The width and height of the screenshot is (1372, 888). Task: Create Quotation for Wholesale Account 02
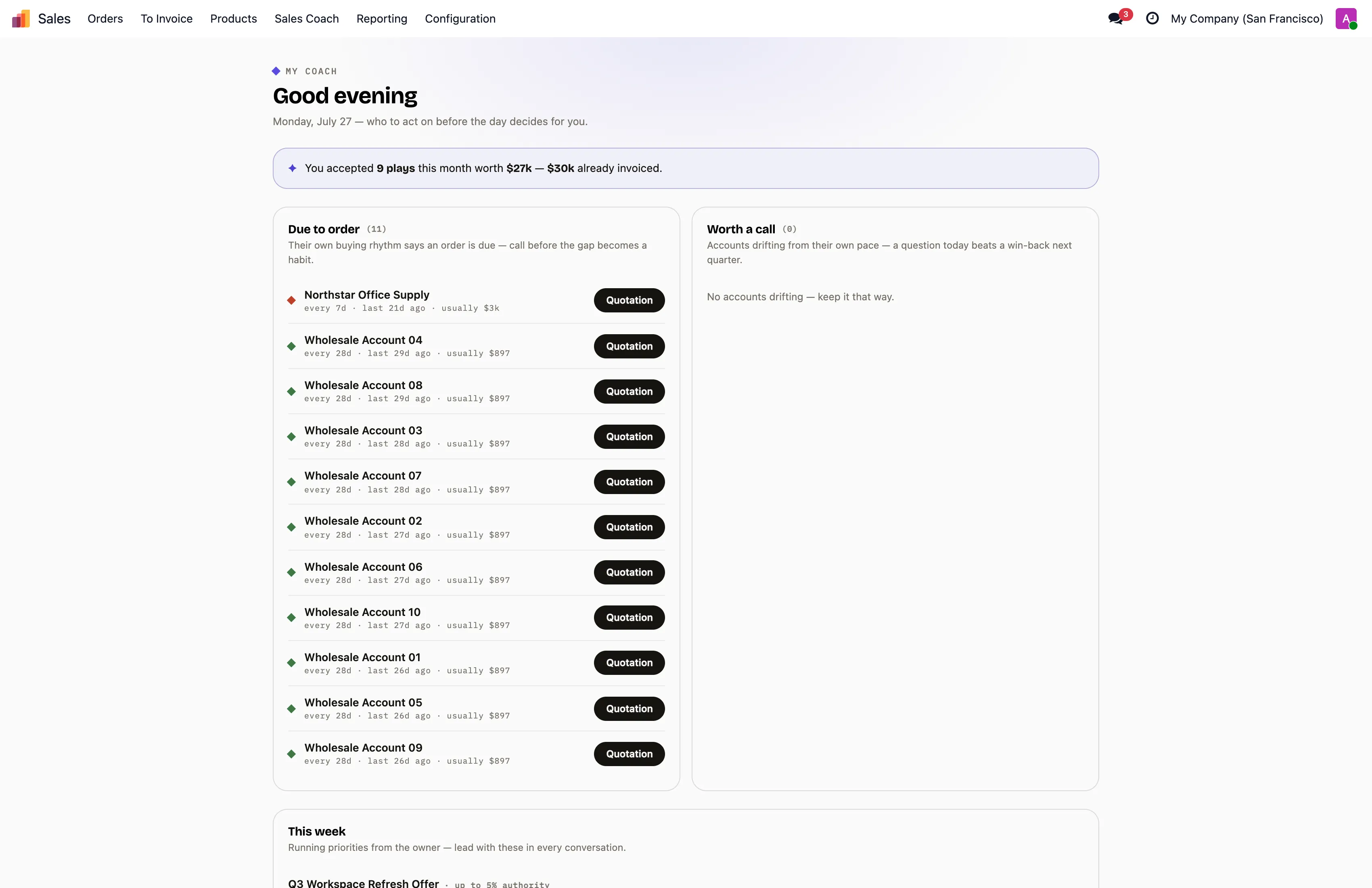[630, 528]
